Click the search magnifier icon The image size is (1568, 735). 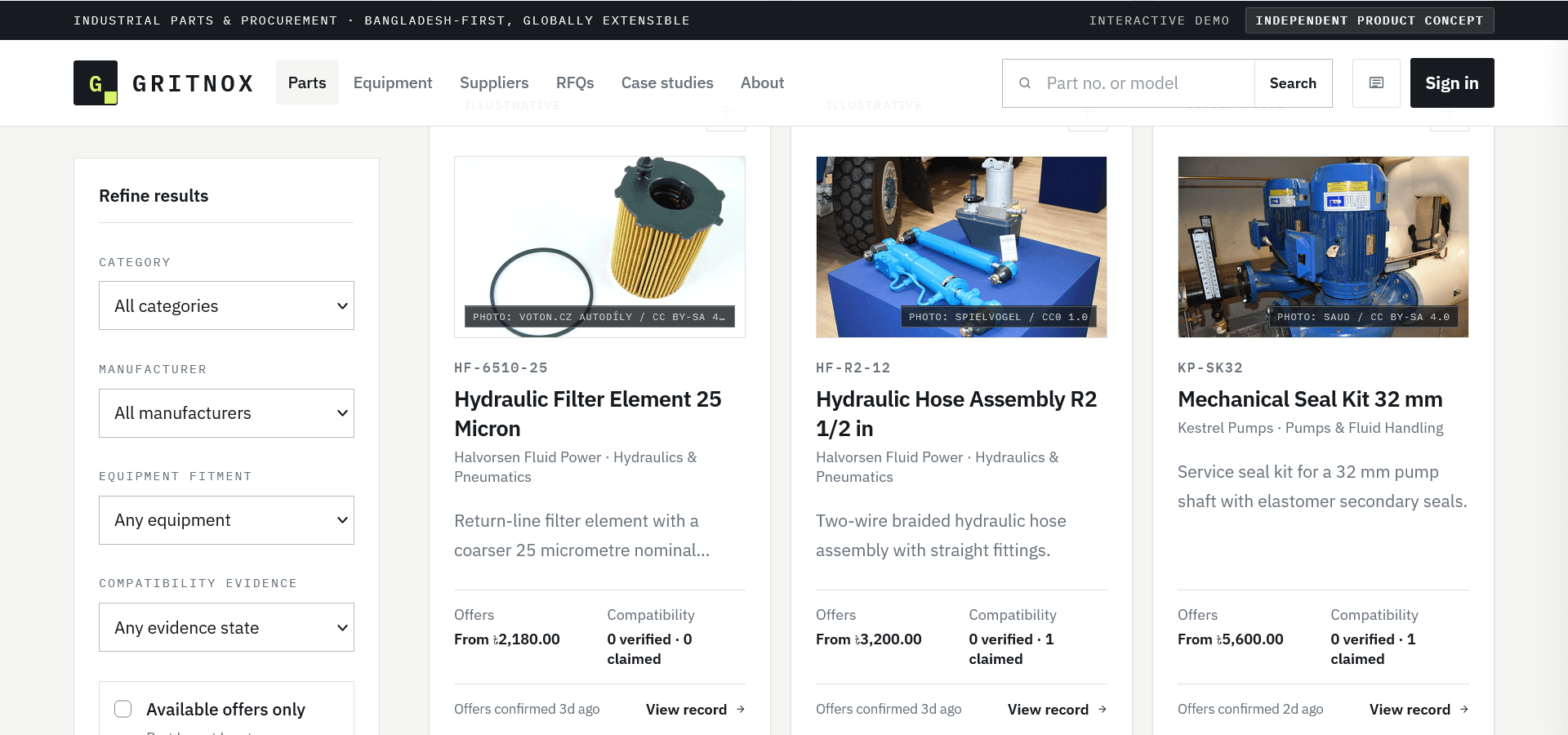[x=1025, y=83]
